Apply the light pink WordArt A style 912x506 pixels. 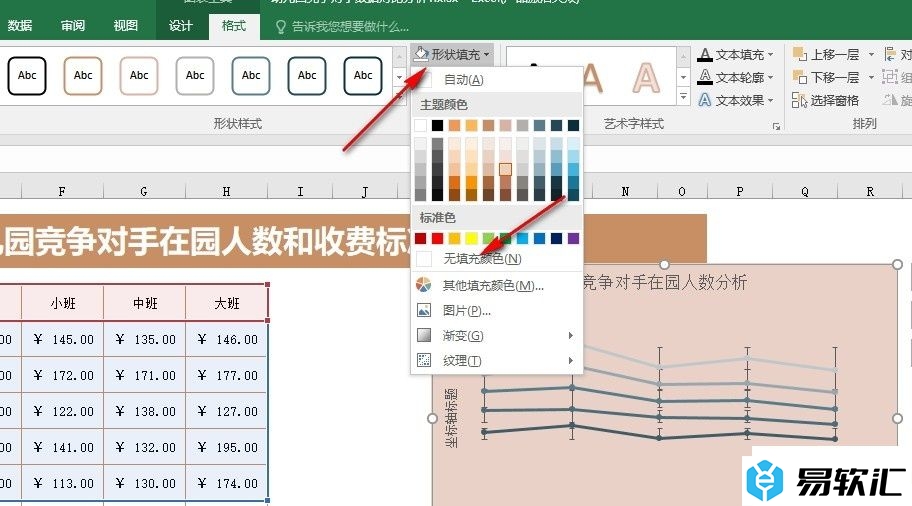click(x=646, y=78)
